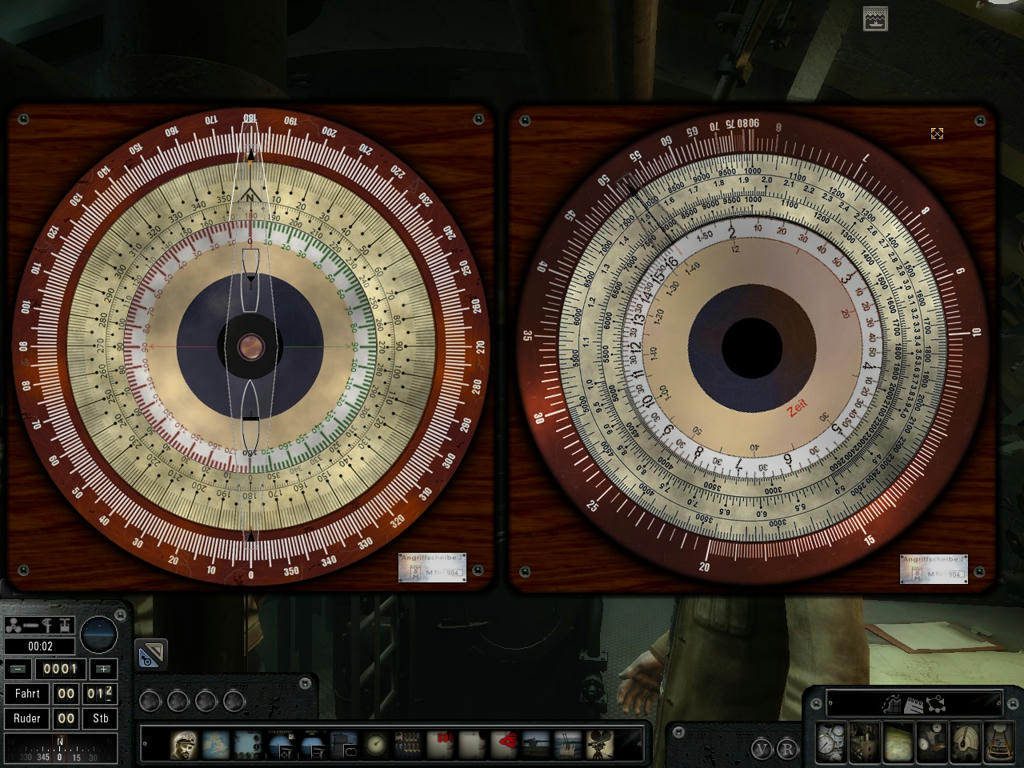Screen dimensions: 1024x768
Task: Open the round gauge dial icon
Action: 376,744
